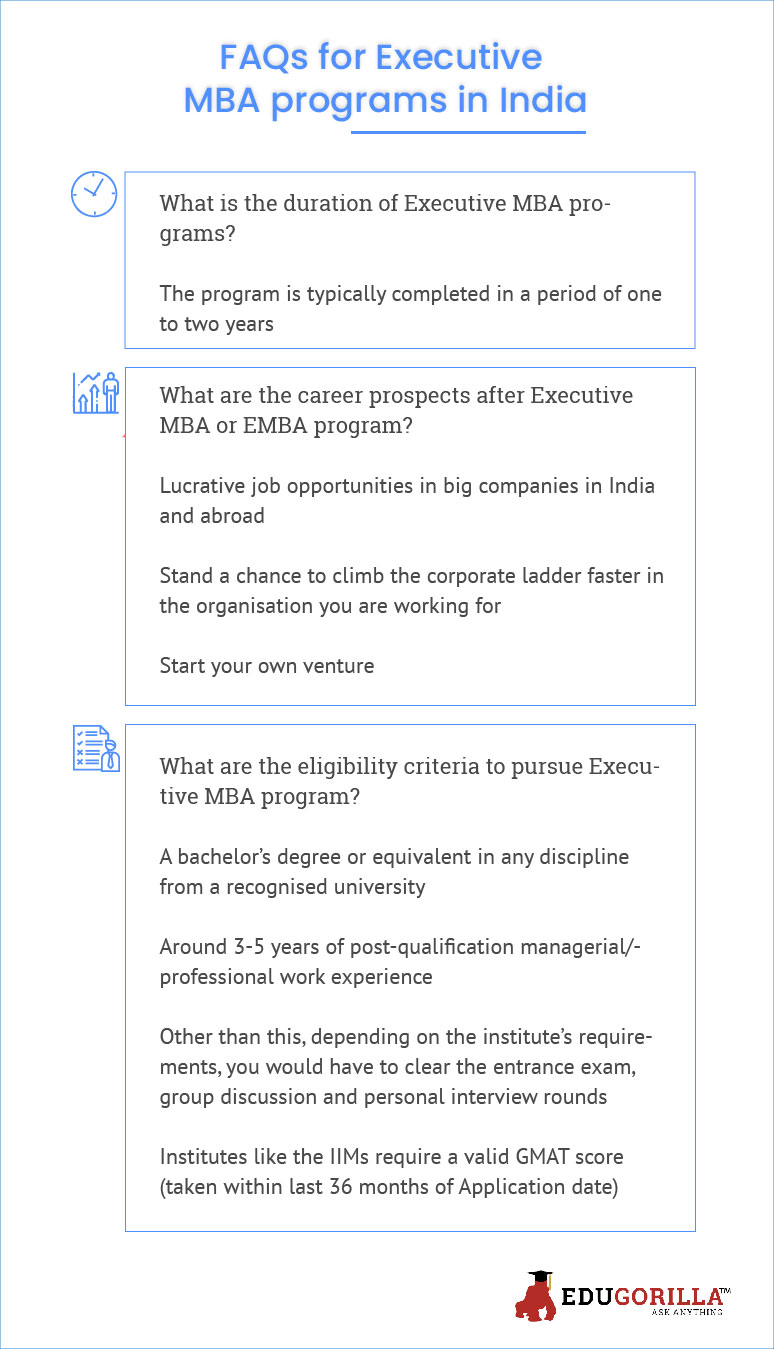
Task: Click the eligibility checklist icon
Action: point(96,749)
